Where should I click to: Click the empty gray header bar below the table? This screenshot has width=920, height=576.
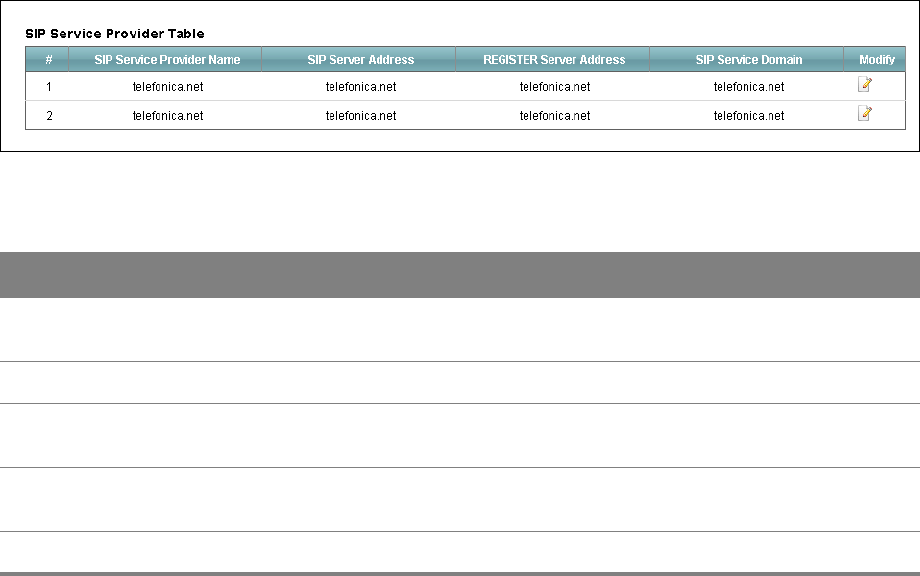[460, 275]
